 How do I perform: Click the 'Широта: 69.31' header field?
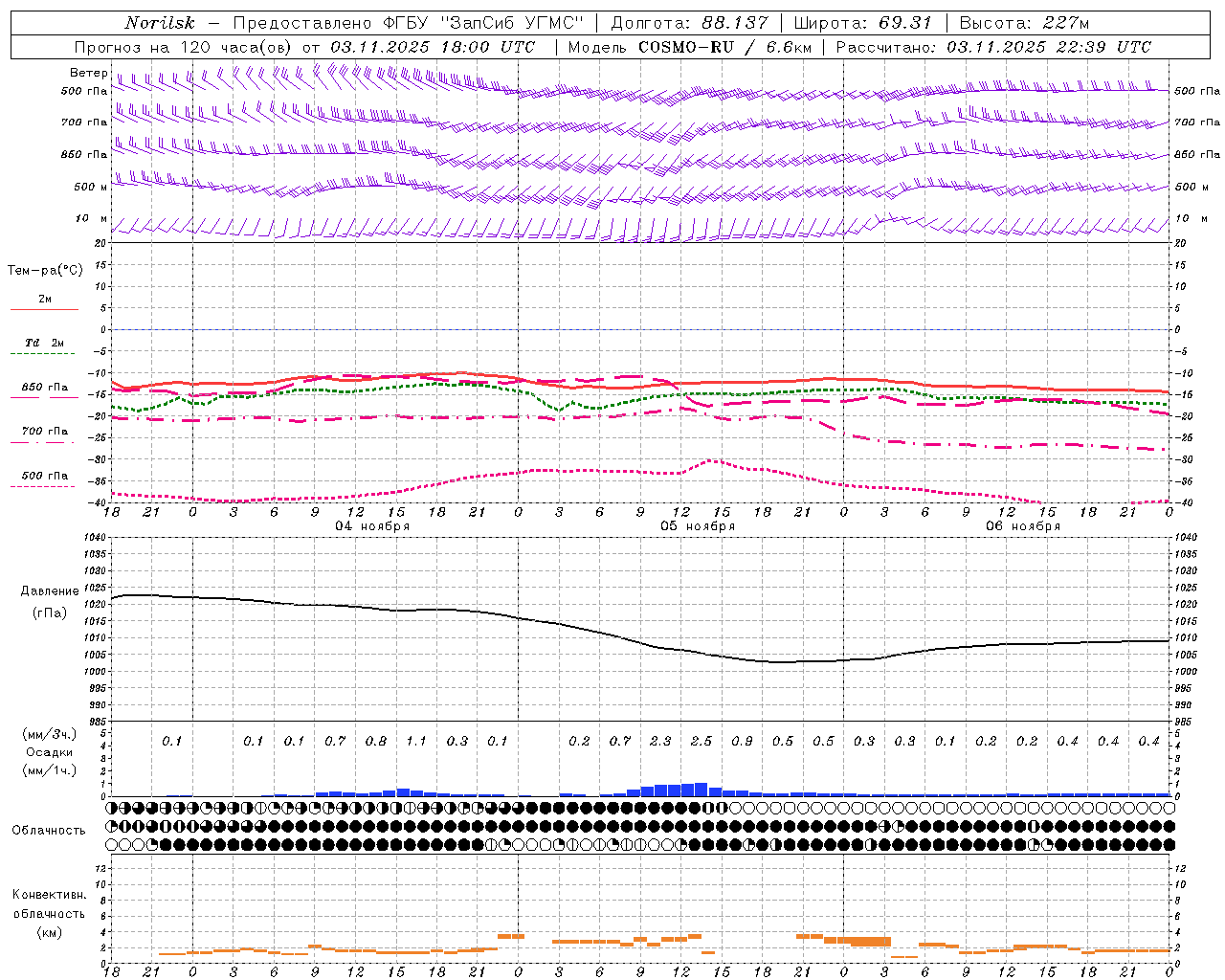point(862,23)
